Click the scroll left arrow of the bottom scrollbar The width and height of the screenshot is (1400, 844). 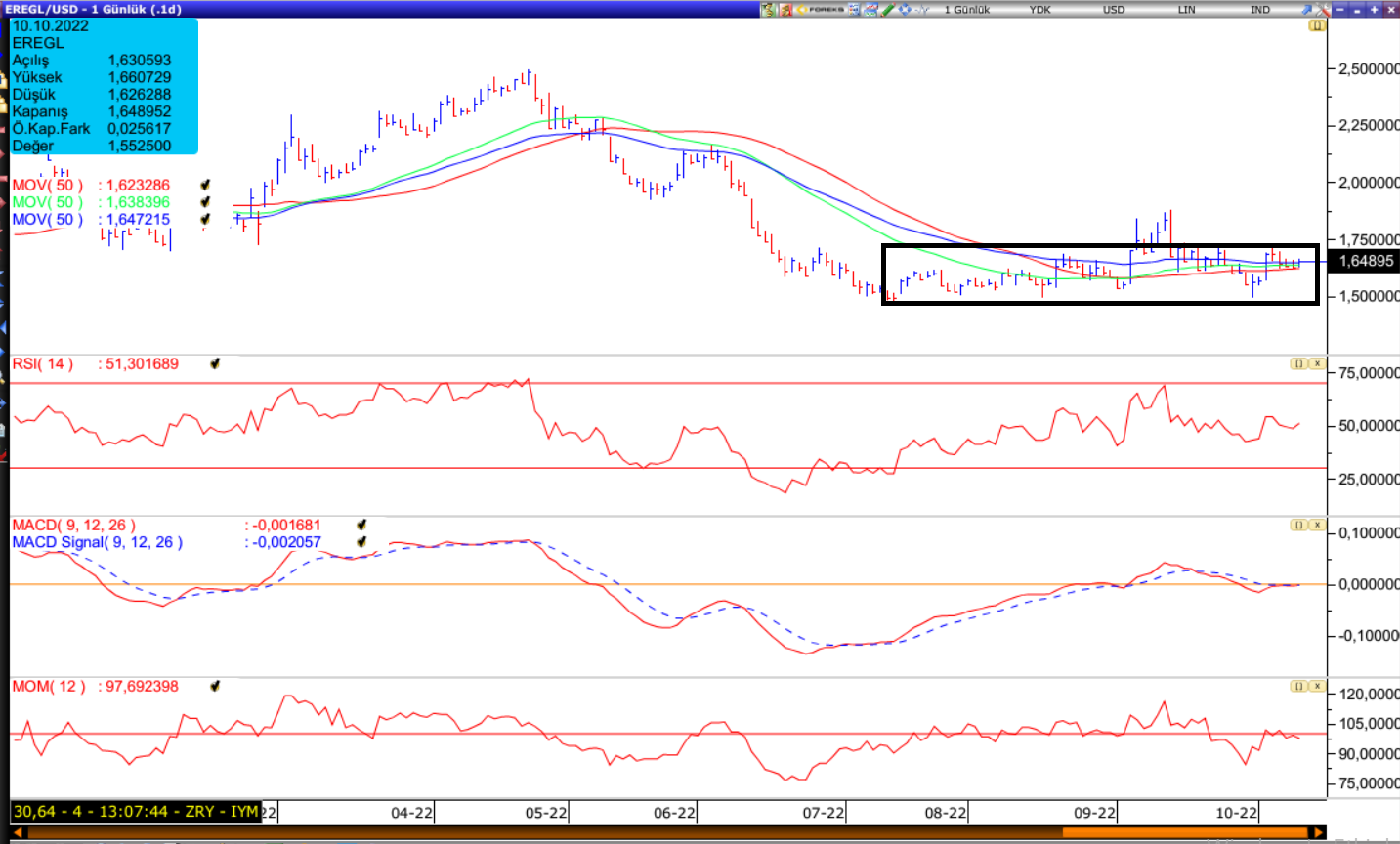coord(19,833)
